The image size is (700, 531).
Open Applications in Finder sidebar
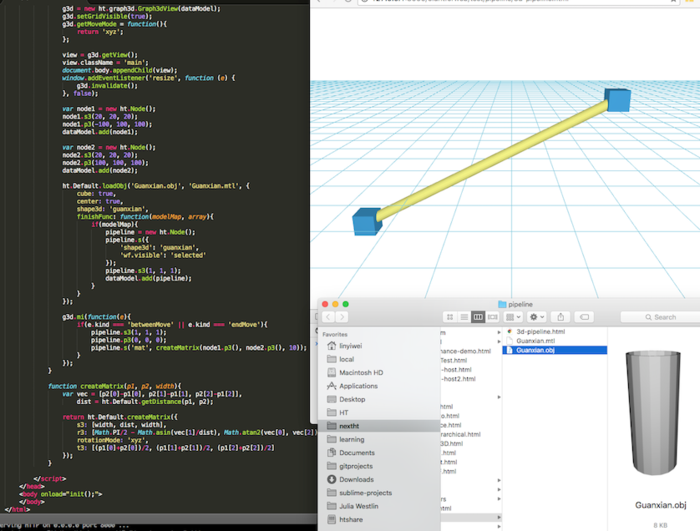click(358, 386)
